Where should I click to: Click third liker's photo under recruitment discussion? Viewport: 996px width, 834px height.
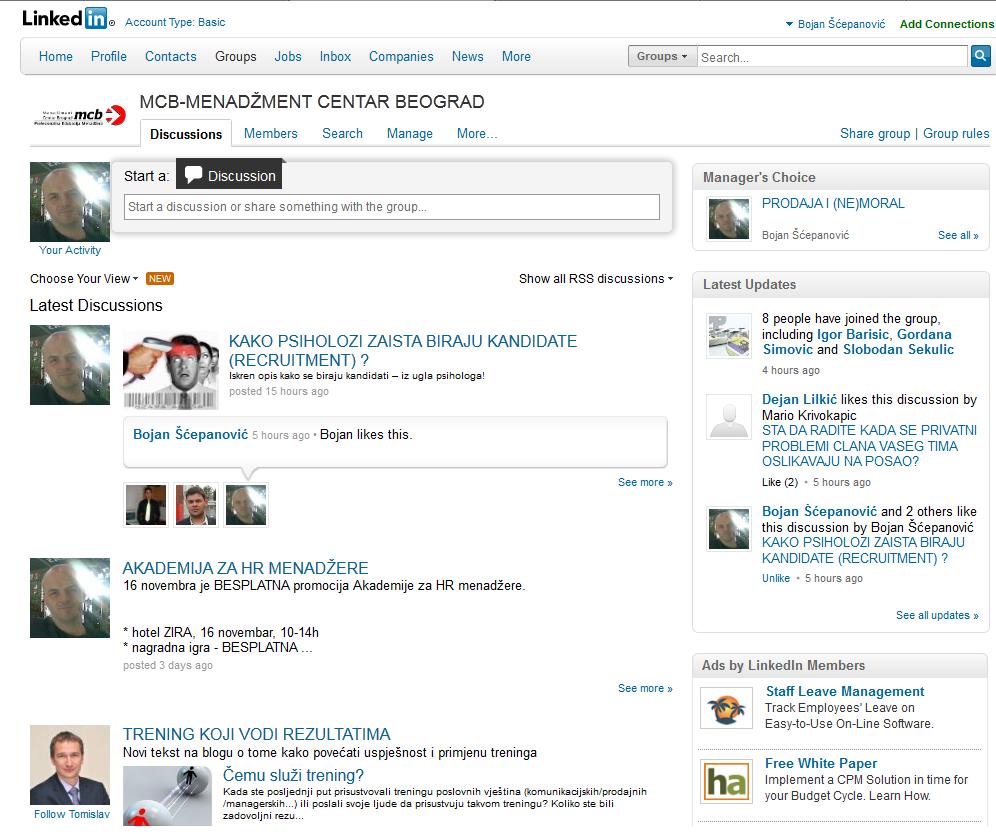click(x=246, y=505)
